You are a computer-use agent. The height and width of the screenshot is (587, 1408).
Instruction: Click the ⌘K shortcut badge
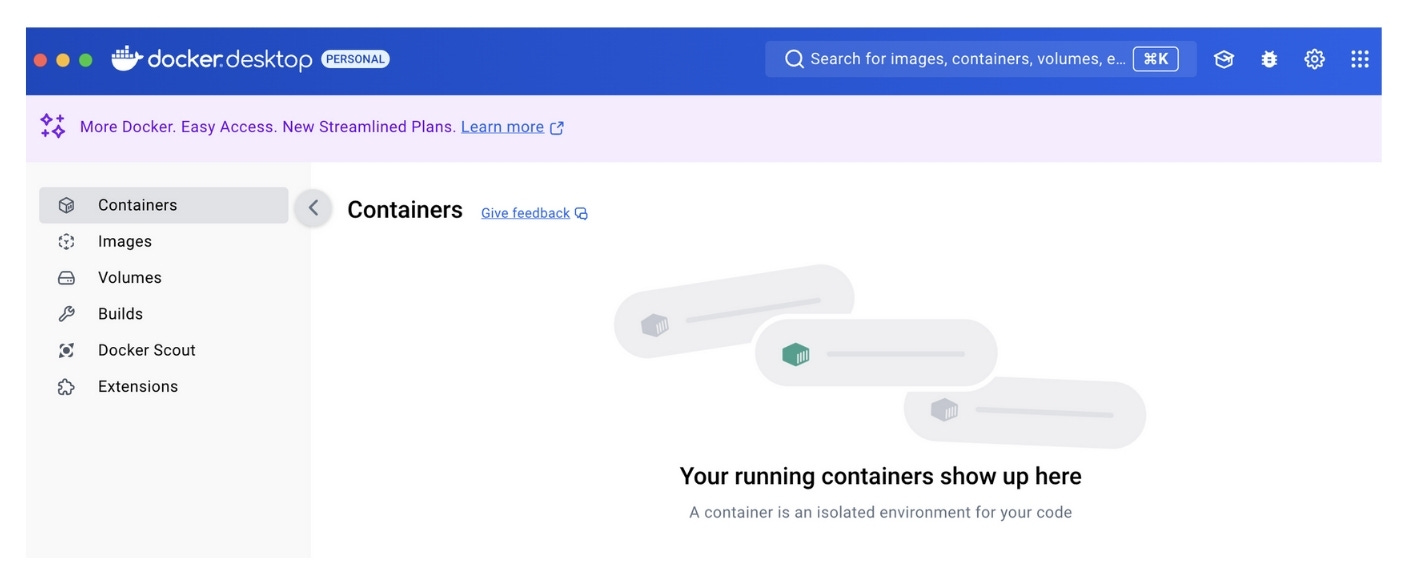pyautogui.click(x=1156, y=59)
